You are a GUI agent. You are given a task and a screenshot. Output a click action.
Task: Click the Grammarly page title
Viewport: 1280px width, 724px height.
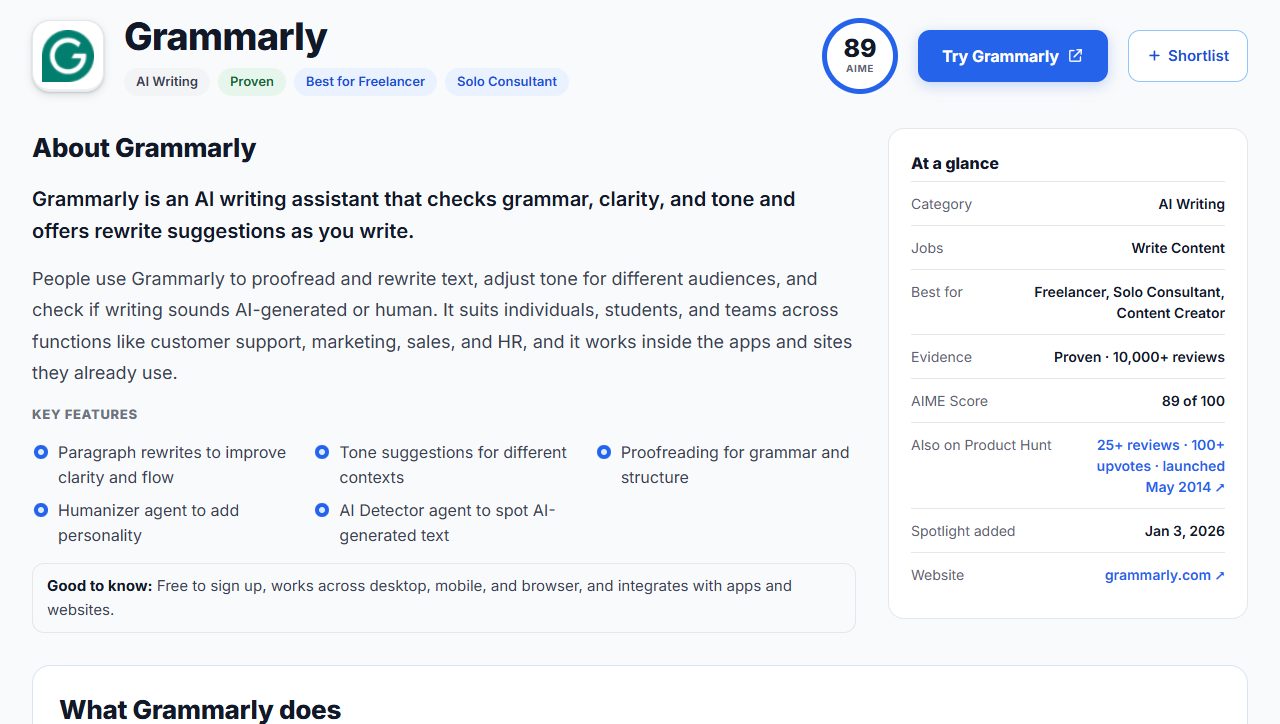click(226, 38)
